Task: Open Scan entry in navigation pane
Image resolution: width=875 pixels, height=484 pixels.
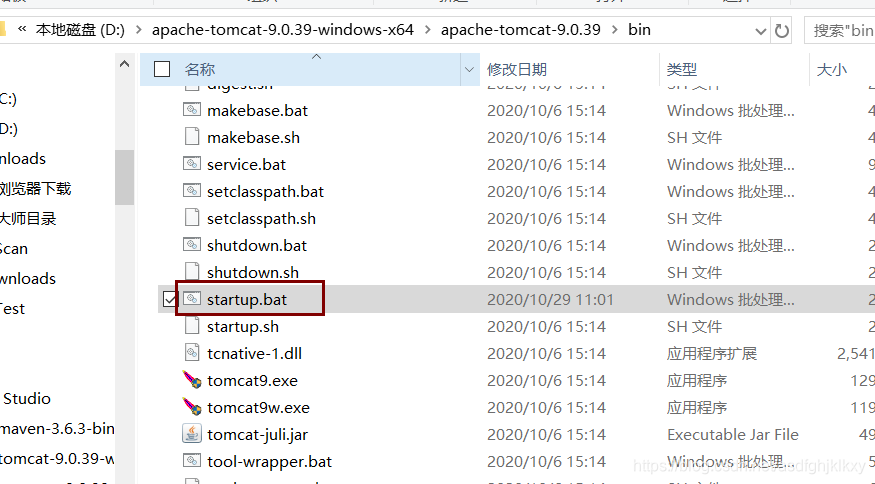Action: click(x=14, y=248)
